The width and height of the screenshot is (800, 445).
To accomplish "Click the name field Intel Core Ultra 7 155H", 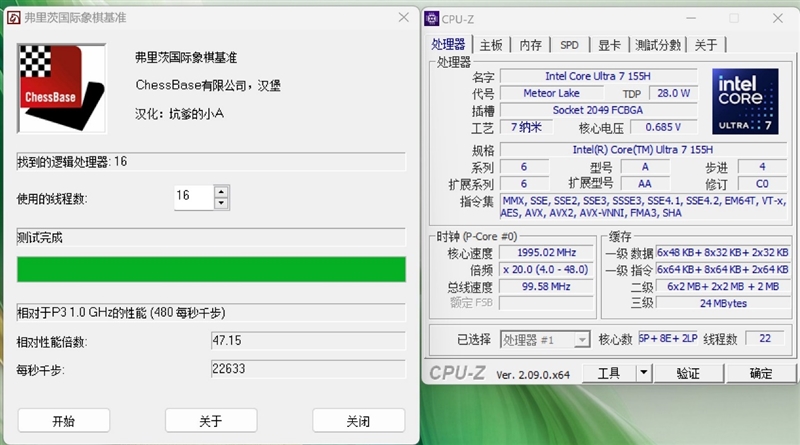I will (598, 76).
